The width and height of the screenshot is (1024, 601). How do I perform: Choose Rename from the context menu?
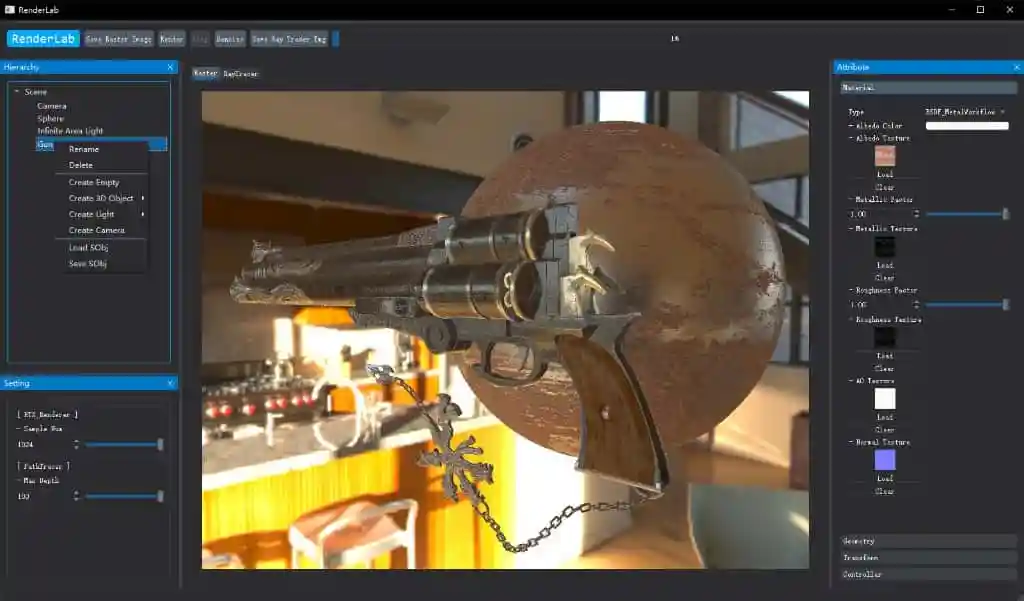[84, 149]
